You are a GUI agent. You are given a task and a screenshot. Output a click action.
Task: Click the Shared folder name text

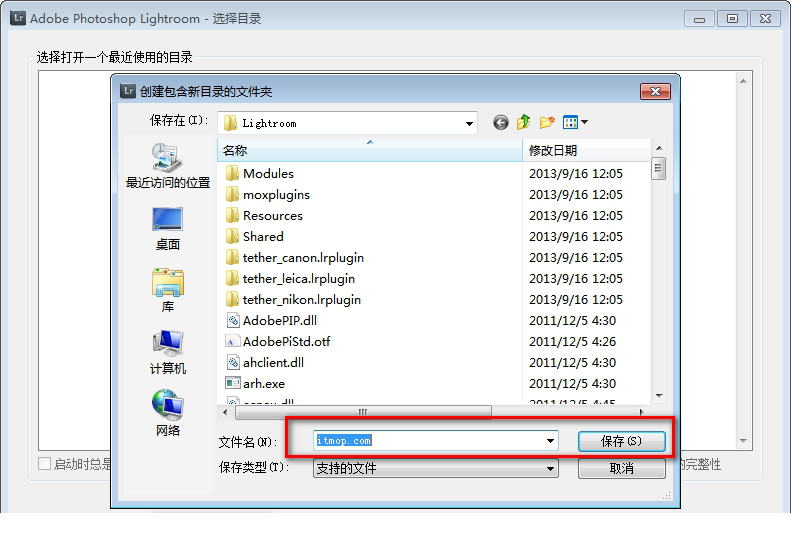click(263, 236)
